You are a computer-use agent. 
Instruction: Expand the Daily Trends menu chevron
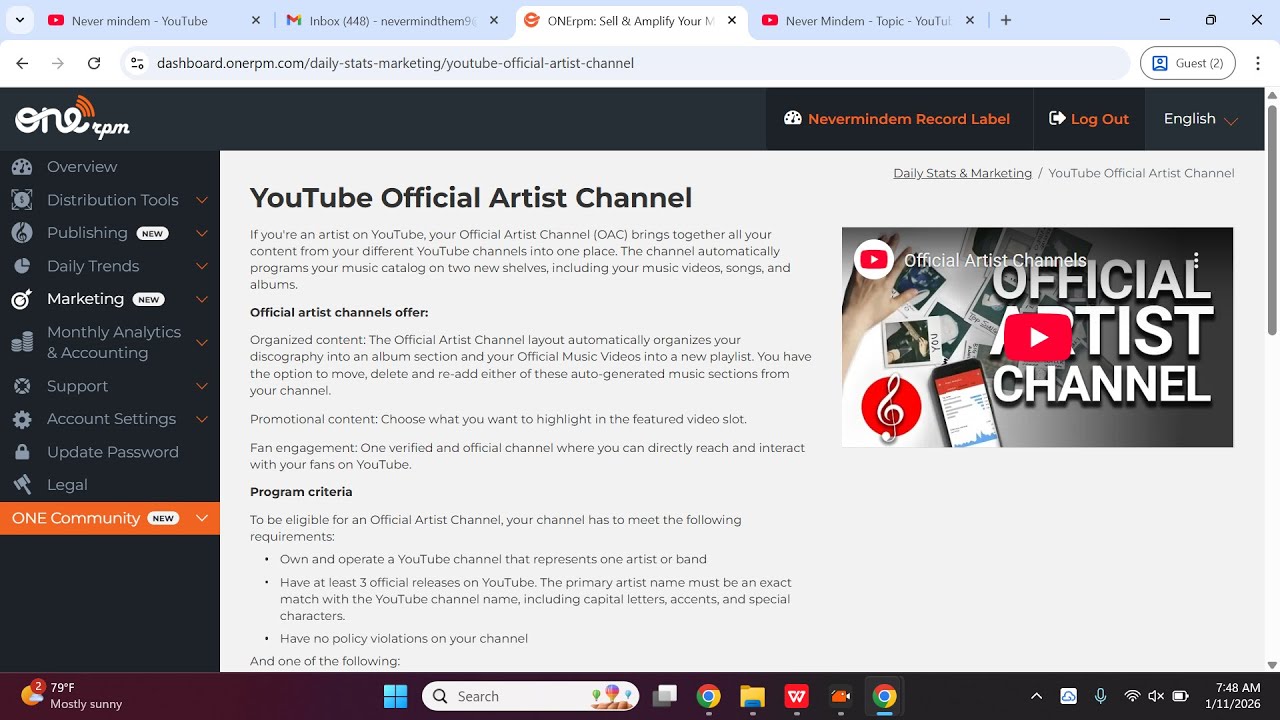[202, 266]
